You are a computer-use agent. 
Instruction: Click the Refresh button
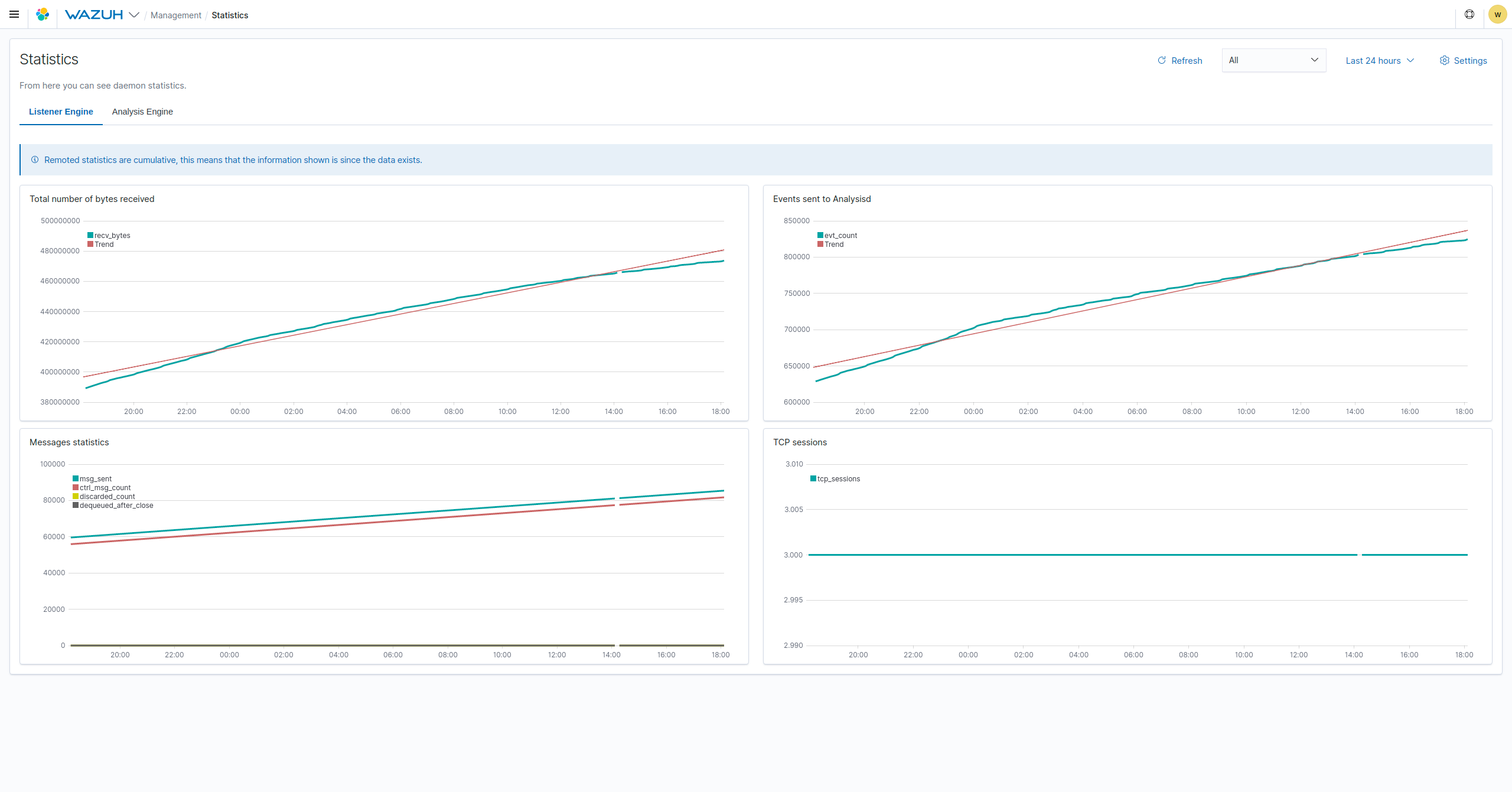[1180, 60]
